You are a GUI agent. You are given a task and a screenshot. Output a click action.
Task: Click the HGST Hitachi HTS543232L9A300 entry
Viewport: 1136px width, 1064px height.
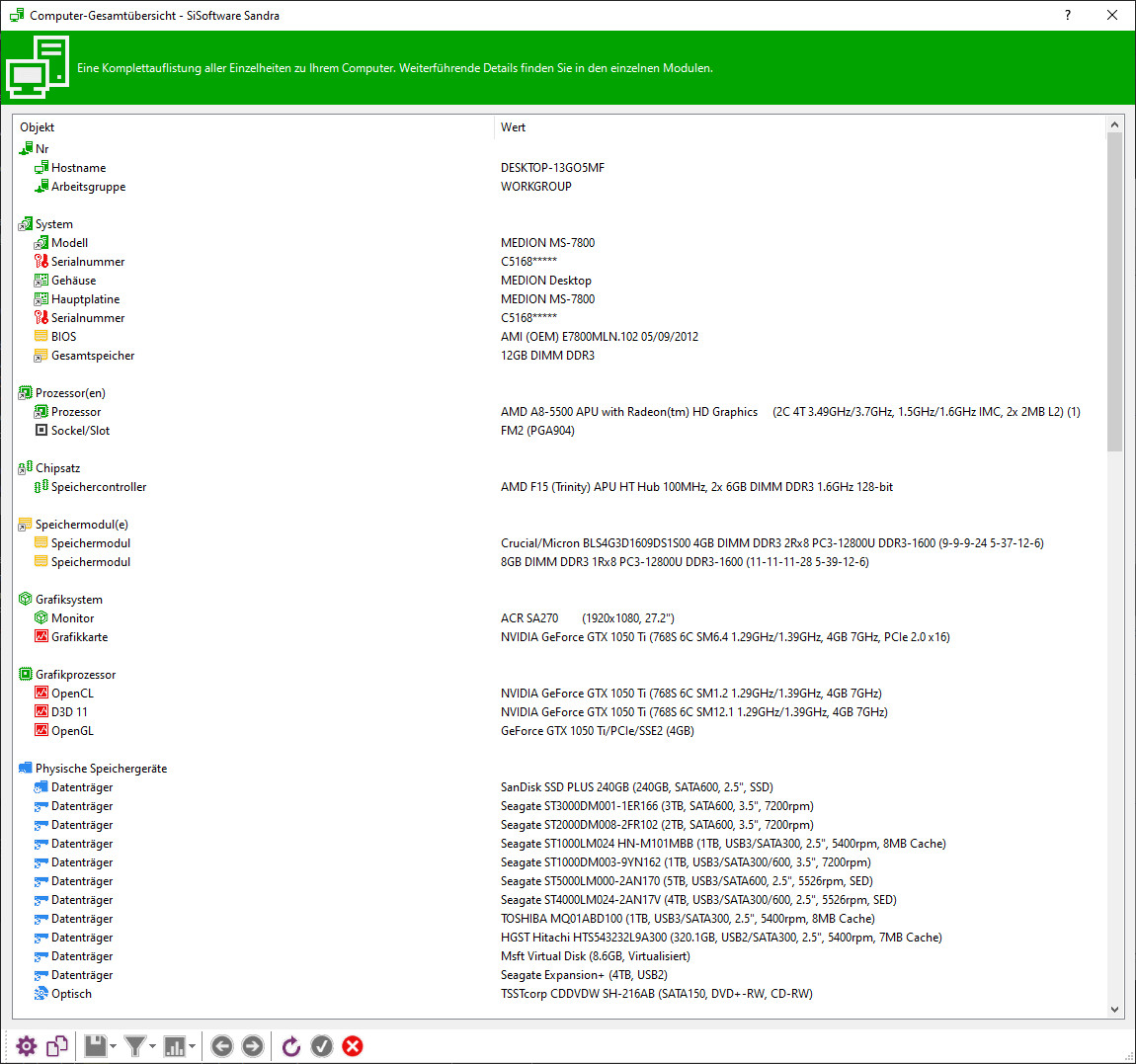[721, 938]
